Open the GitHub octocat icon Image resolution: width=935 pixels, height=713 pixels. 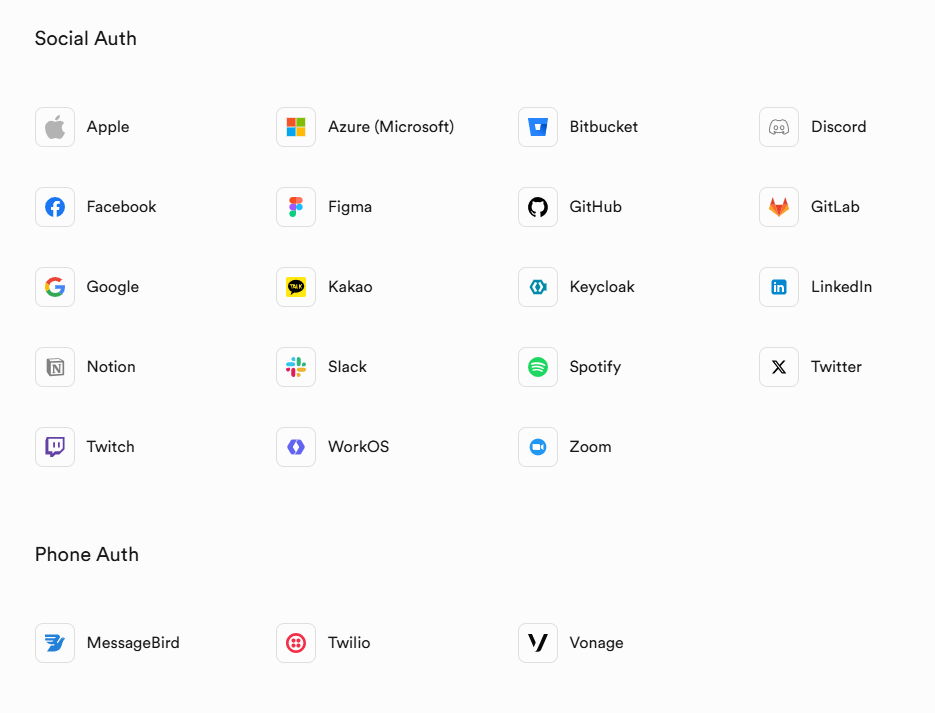tap(538, 207)
